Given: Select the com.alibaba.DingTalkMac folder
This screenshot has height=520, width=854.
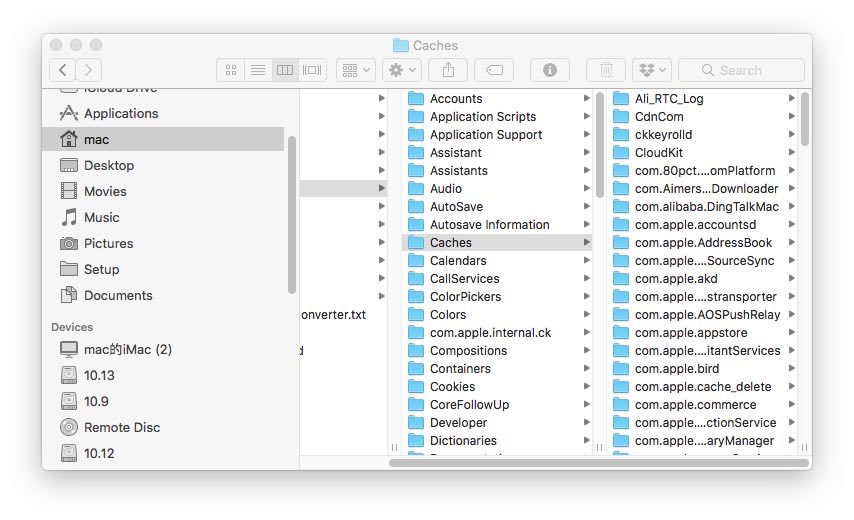Looking at the screenshot, I should (702, 206).
